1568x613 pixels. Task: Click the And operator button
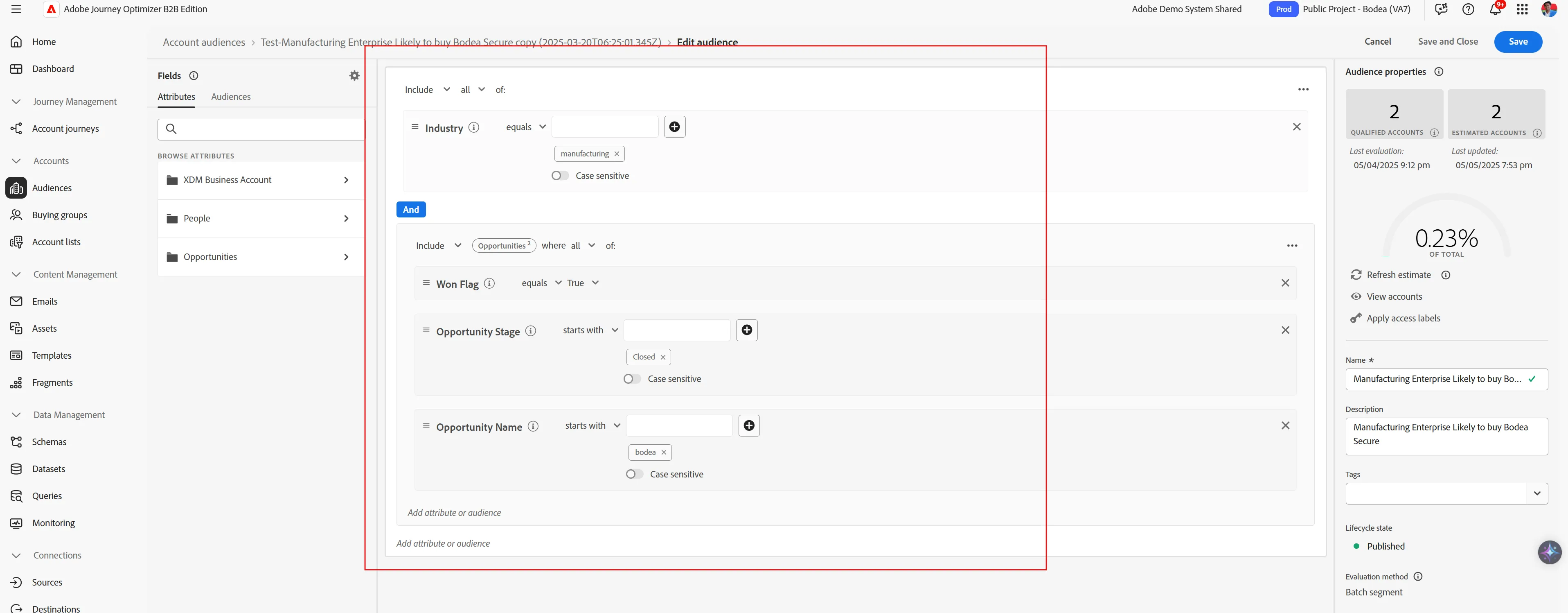[411, 210]
